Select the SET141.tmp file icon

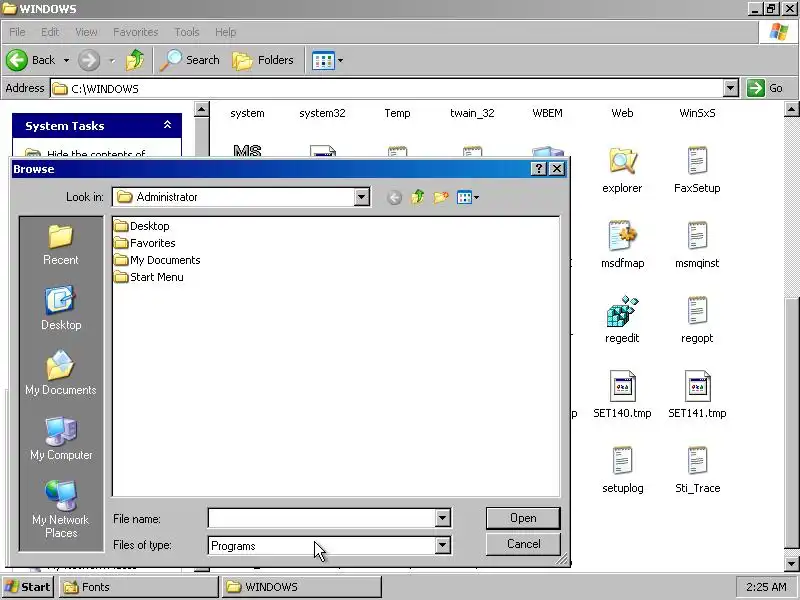click(x=697, y=386)
